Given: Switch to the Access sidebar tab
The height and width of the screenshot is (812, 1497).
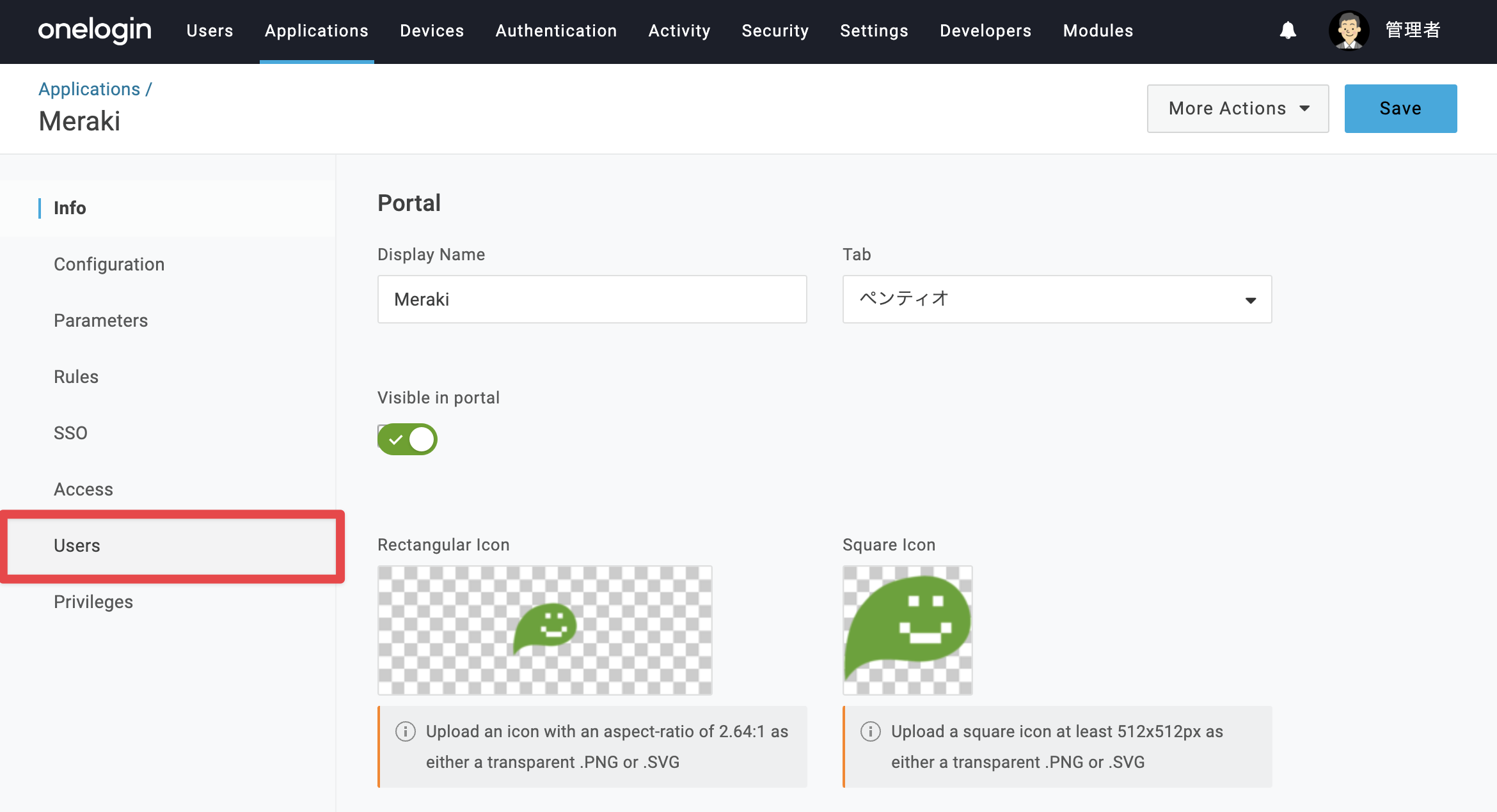Looking at the screenshot, I should pyautogui.click(x=168, y=489).
